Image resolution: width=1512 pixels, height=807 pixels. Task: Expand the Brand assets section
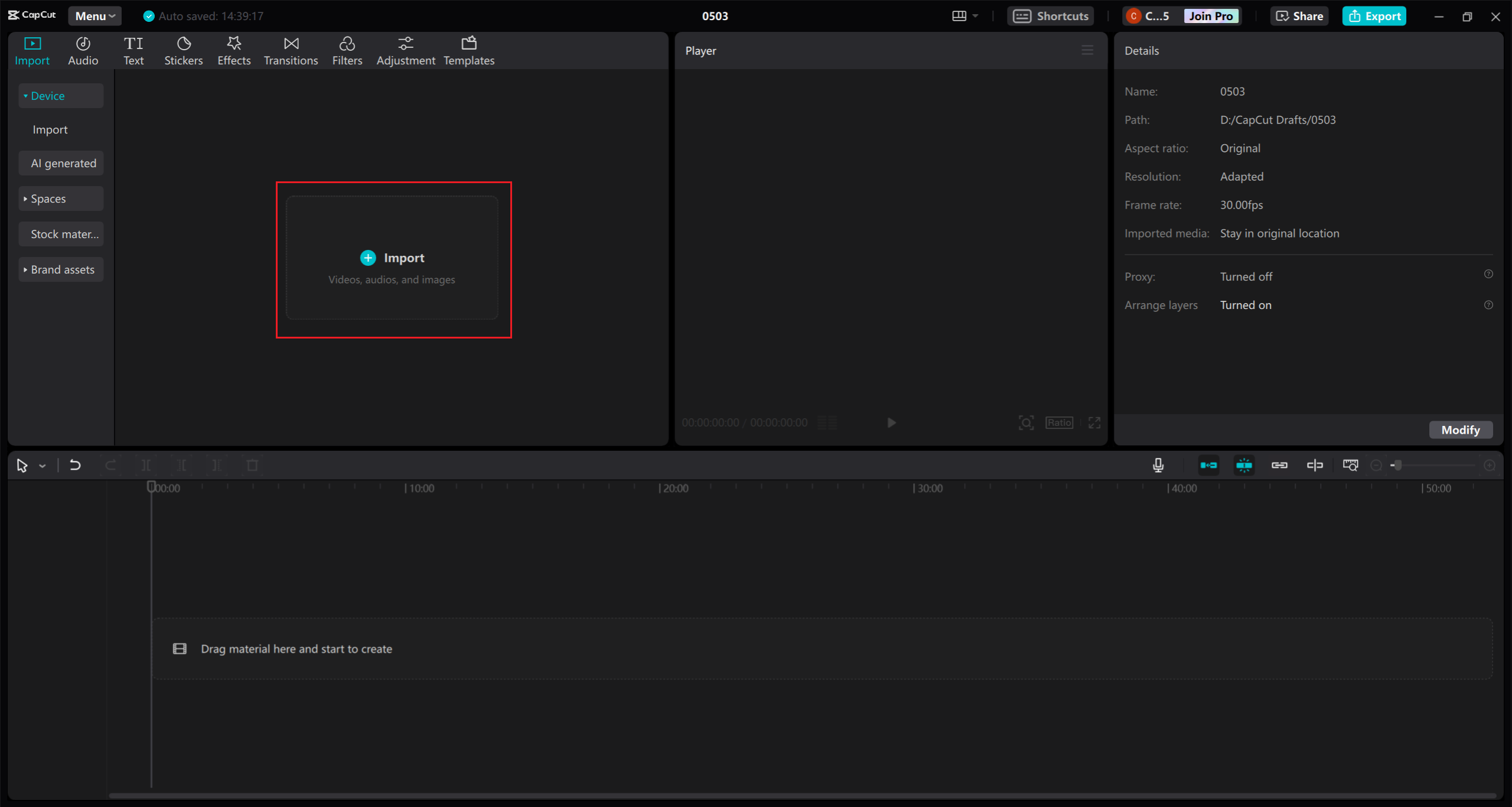coord(61,270)
